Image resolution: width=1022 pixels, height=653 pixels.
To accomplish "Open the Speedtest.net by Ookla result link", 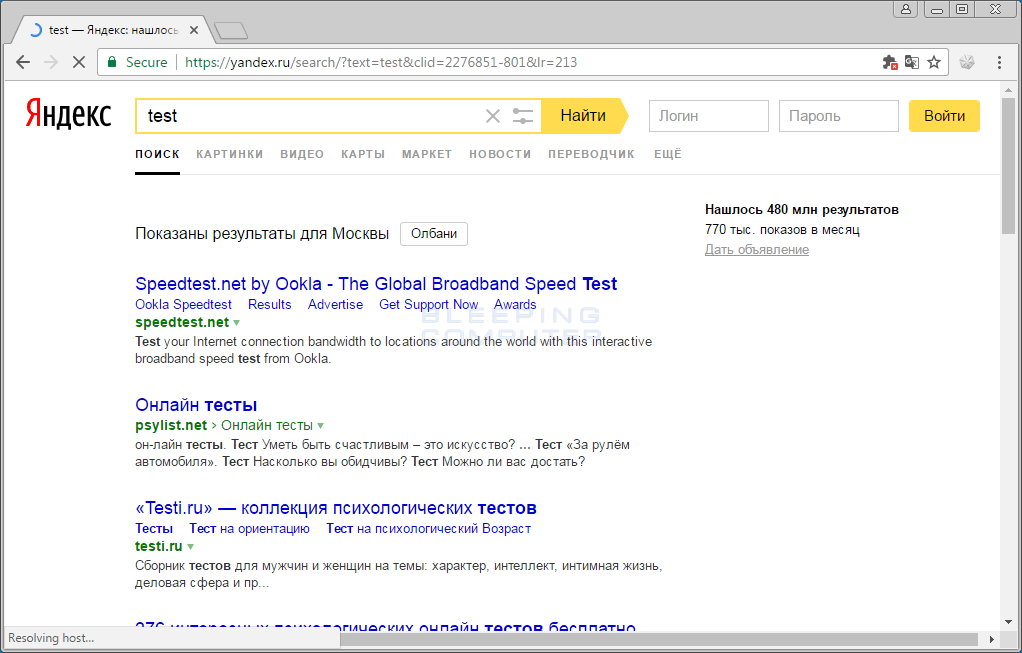I will (376, 284).
